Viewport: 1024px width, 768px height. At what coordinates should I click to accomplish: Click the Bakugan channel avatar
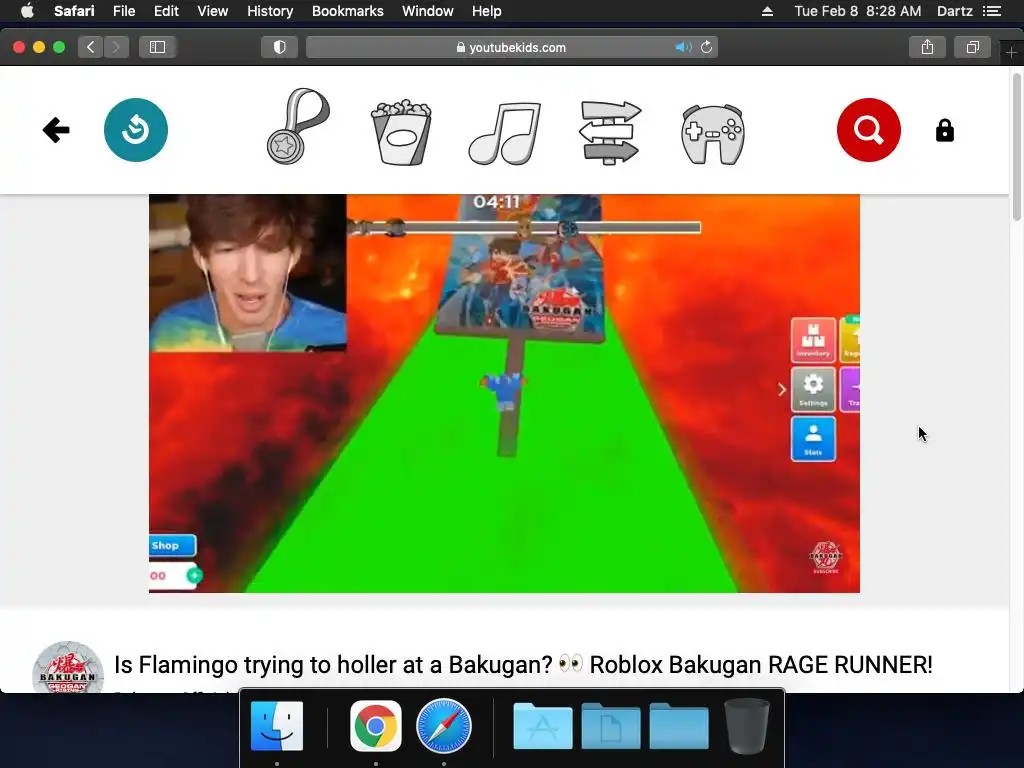click(68, 667)
